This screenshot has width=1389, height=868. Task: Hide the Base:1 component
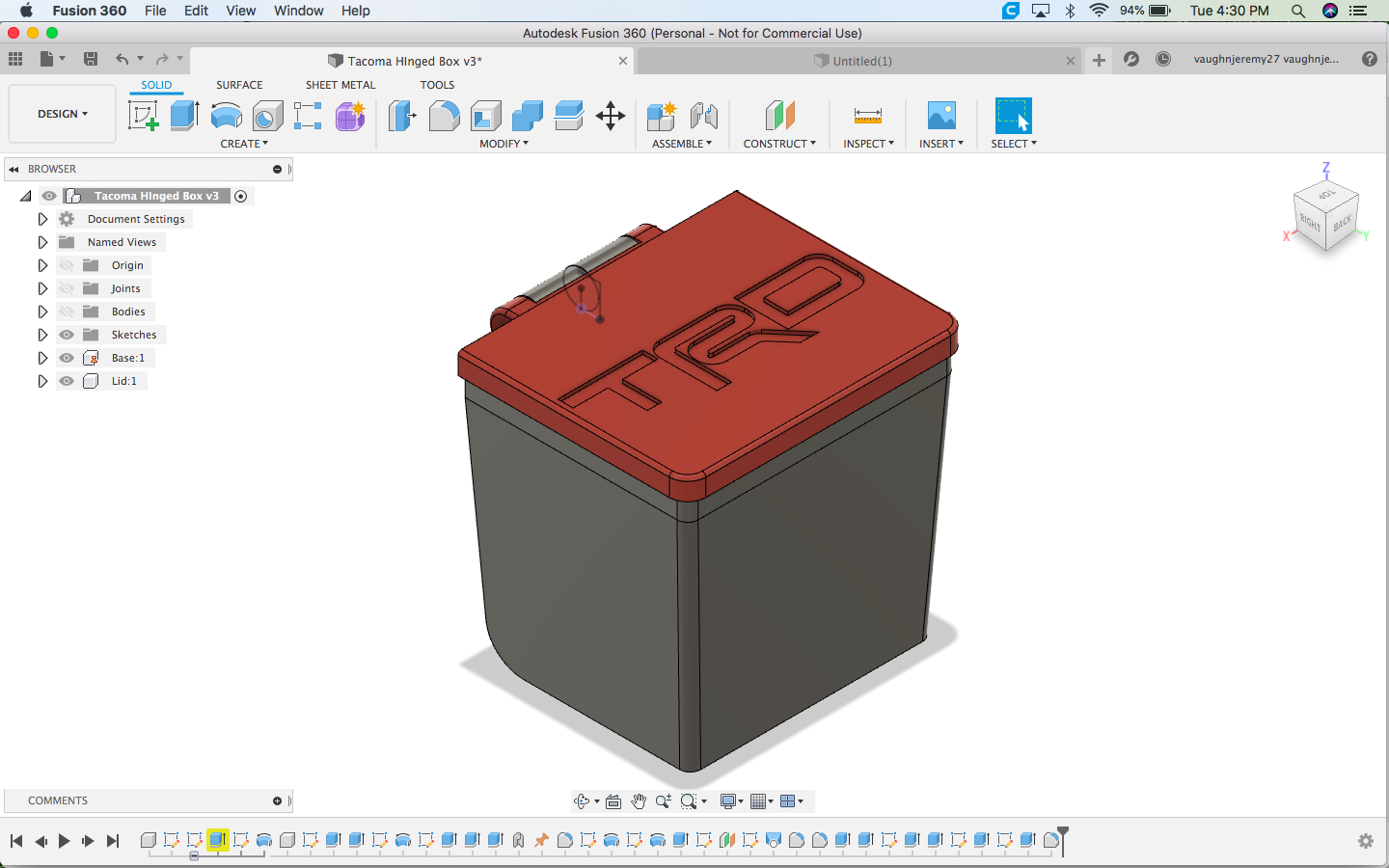pos(67,358)
